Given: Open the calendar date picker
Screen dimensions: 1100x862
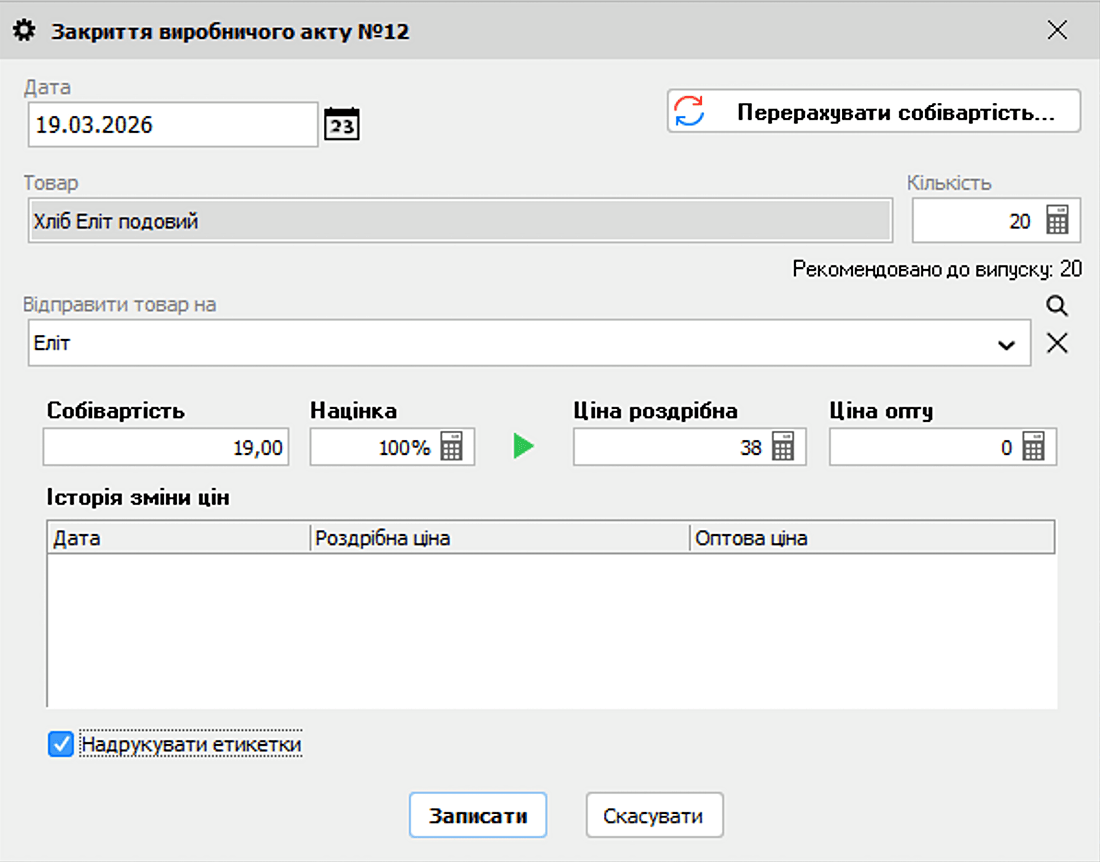Looking at the screenshot, I should click(341, 124).
